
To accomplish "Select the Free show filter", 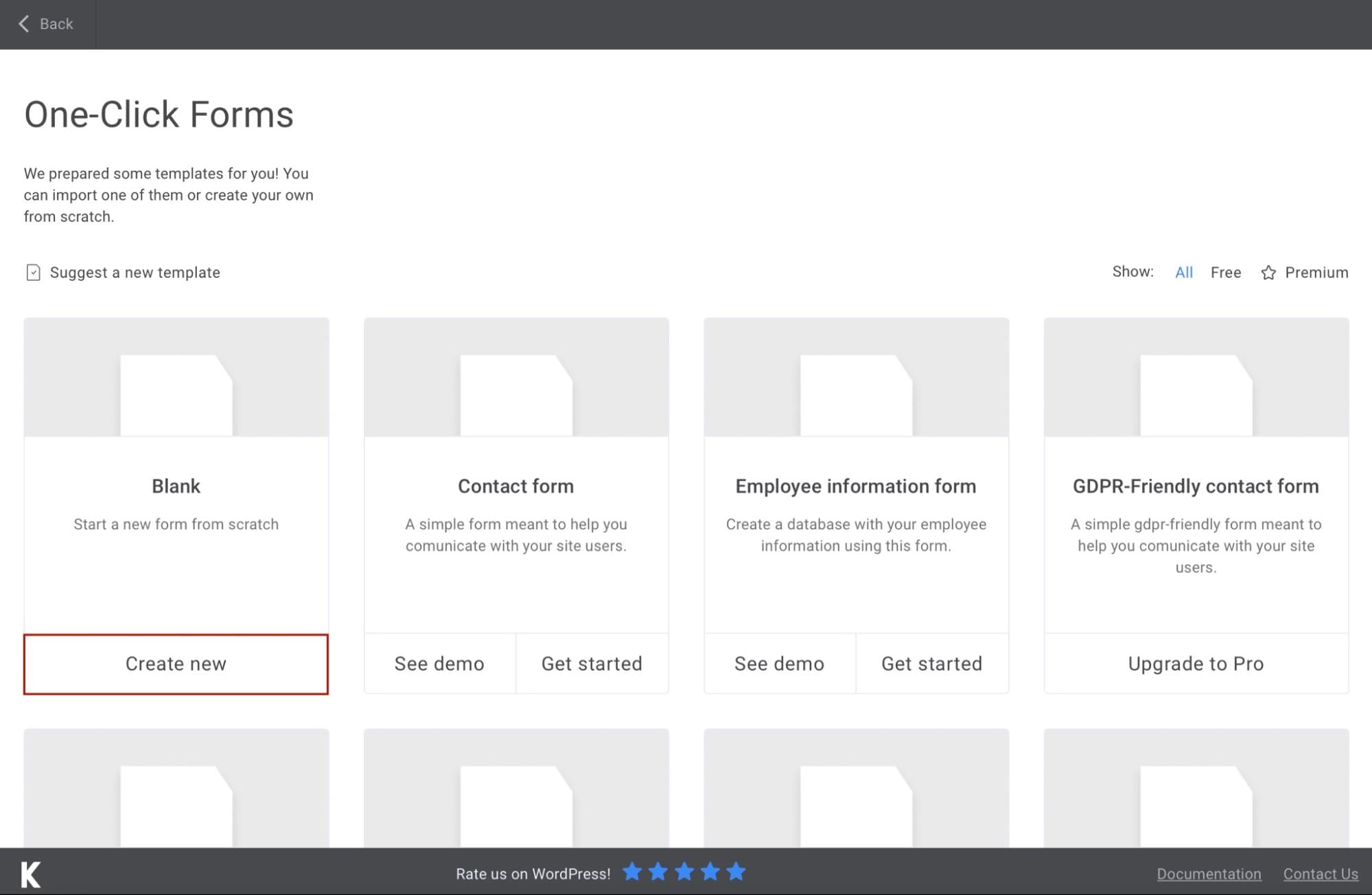I will tap(1226, 272).
